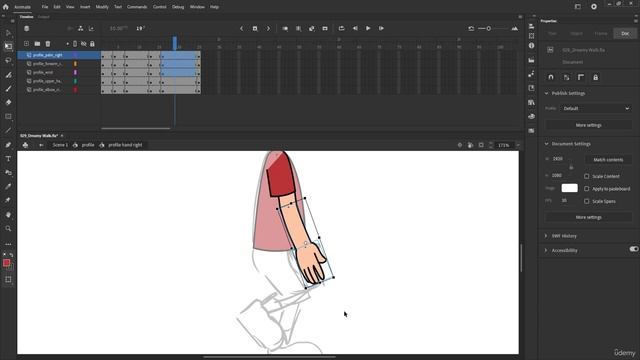The height and width of the screenshot is (360, 640).
Task: Click the Delete Layer trash icon
Action: 48,44
